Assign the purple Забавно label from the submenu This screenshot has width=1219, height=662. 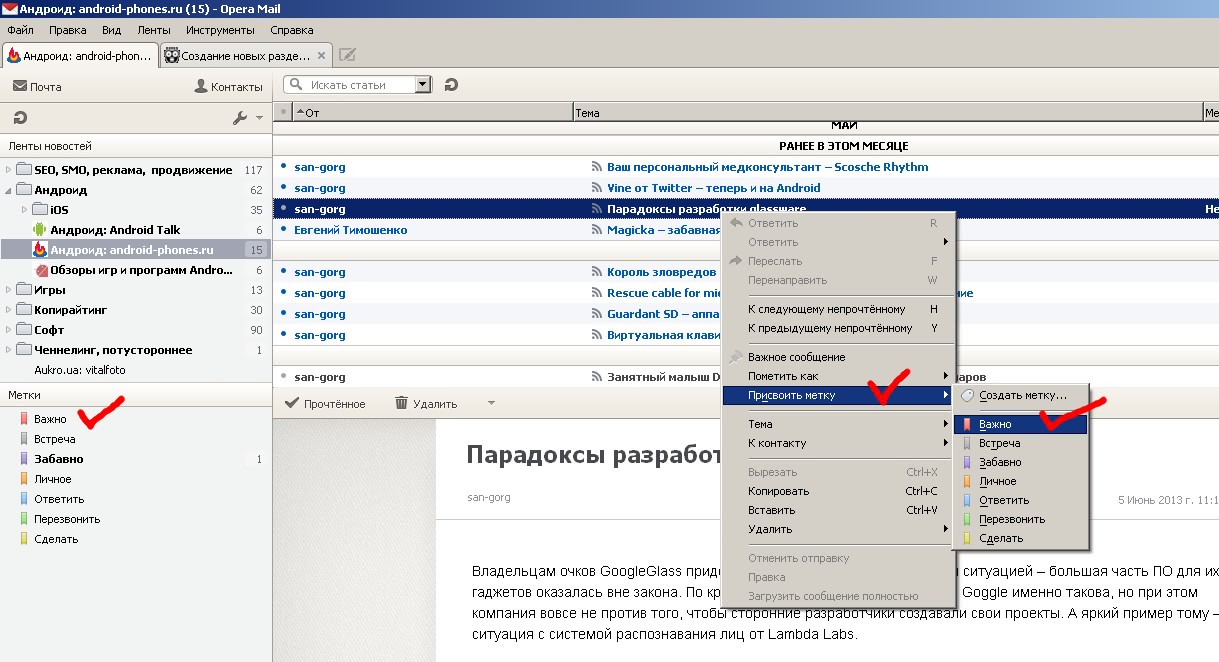[x=1020, y=462]
